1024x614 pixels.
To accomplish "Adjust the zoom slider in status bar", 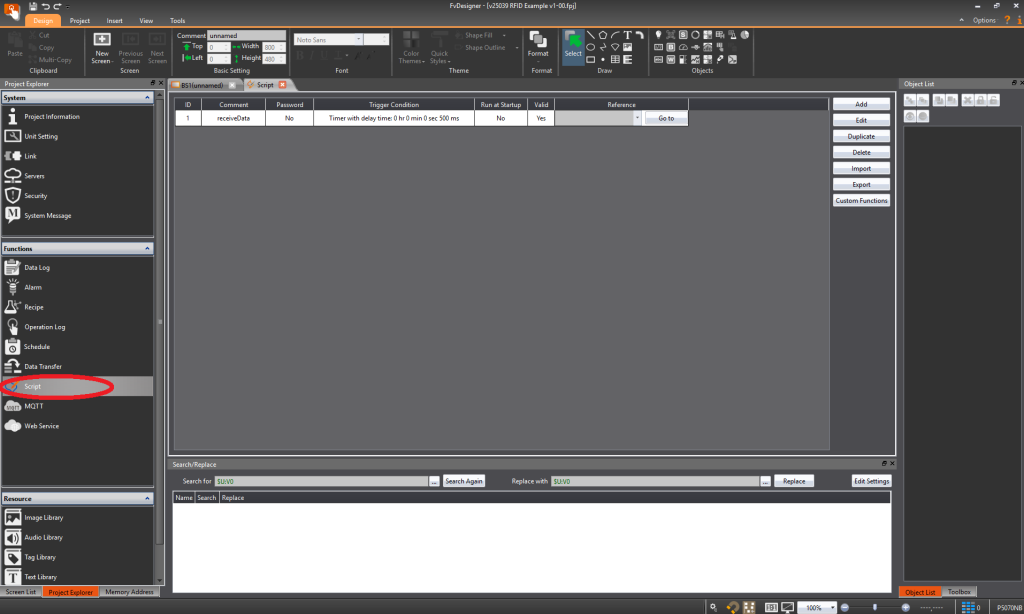I will click(x=875, y=607).
